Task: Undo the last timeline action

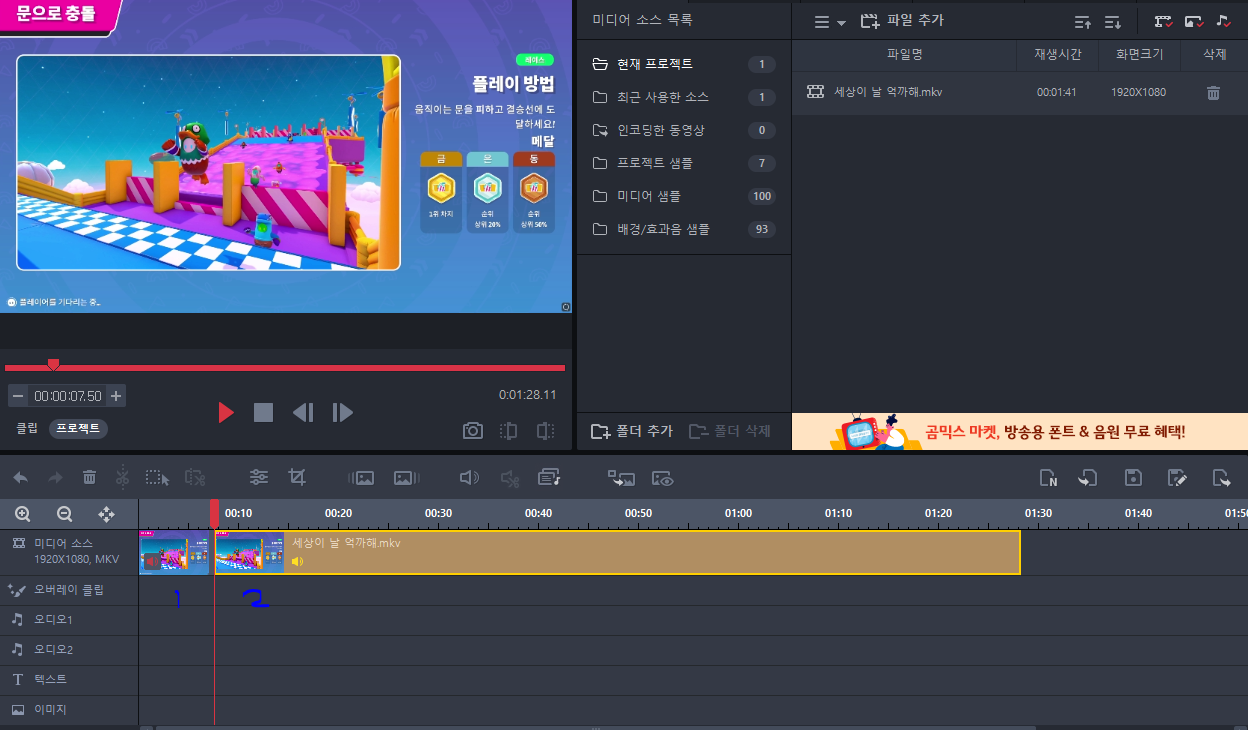Action: pos(21,478)
